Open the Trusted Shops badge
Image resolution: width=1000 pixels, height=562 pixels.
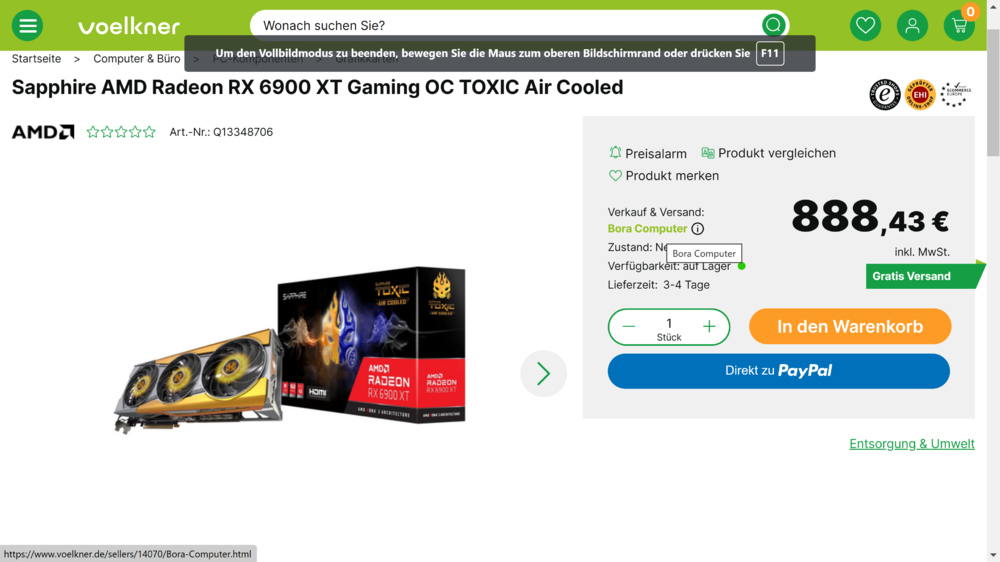tap(885, 94)
